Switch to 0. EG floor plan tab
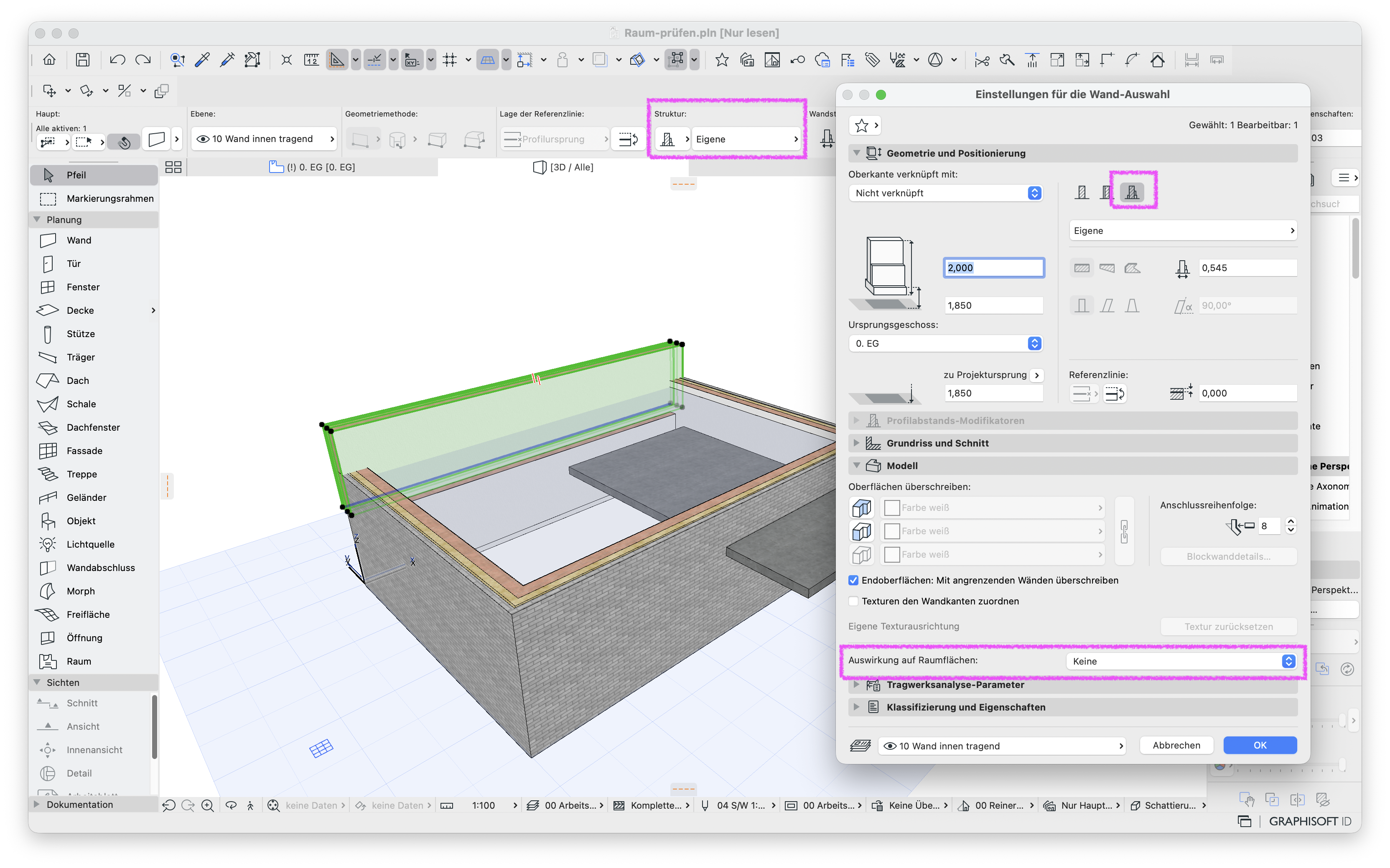 (313, 167)
